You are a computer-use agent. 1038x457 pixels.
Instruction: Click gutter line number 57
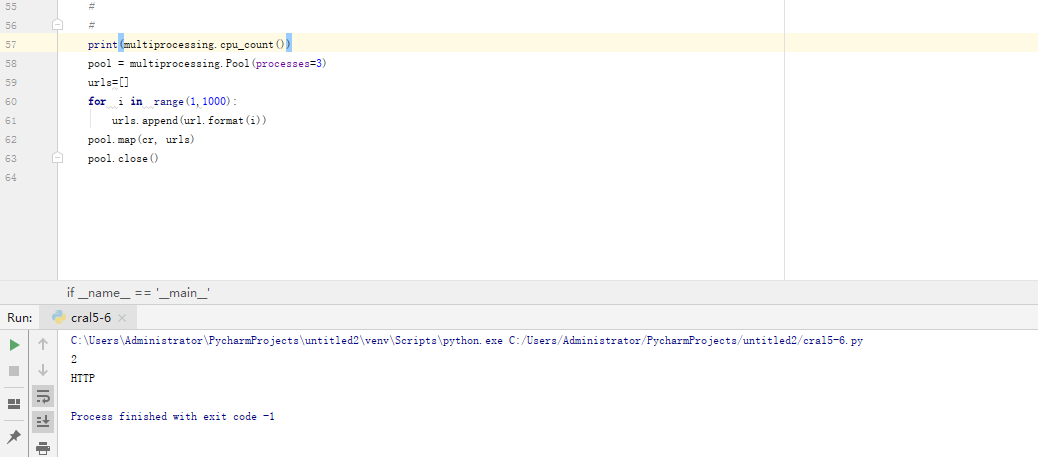[11, 44]
